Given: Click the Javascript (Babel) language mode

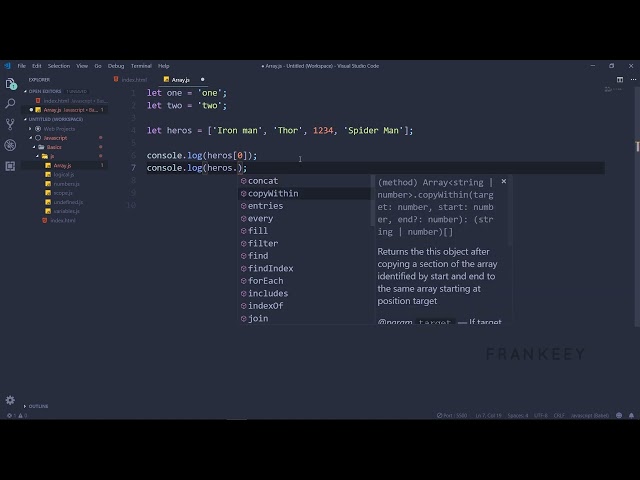Looking at the screenshot, I should [589, 416].
